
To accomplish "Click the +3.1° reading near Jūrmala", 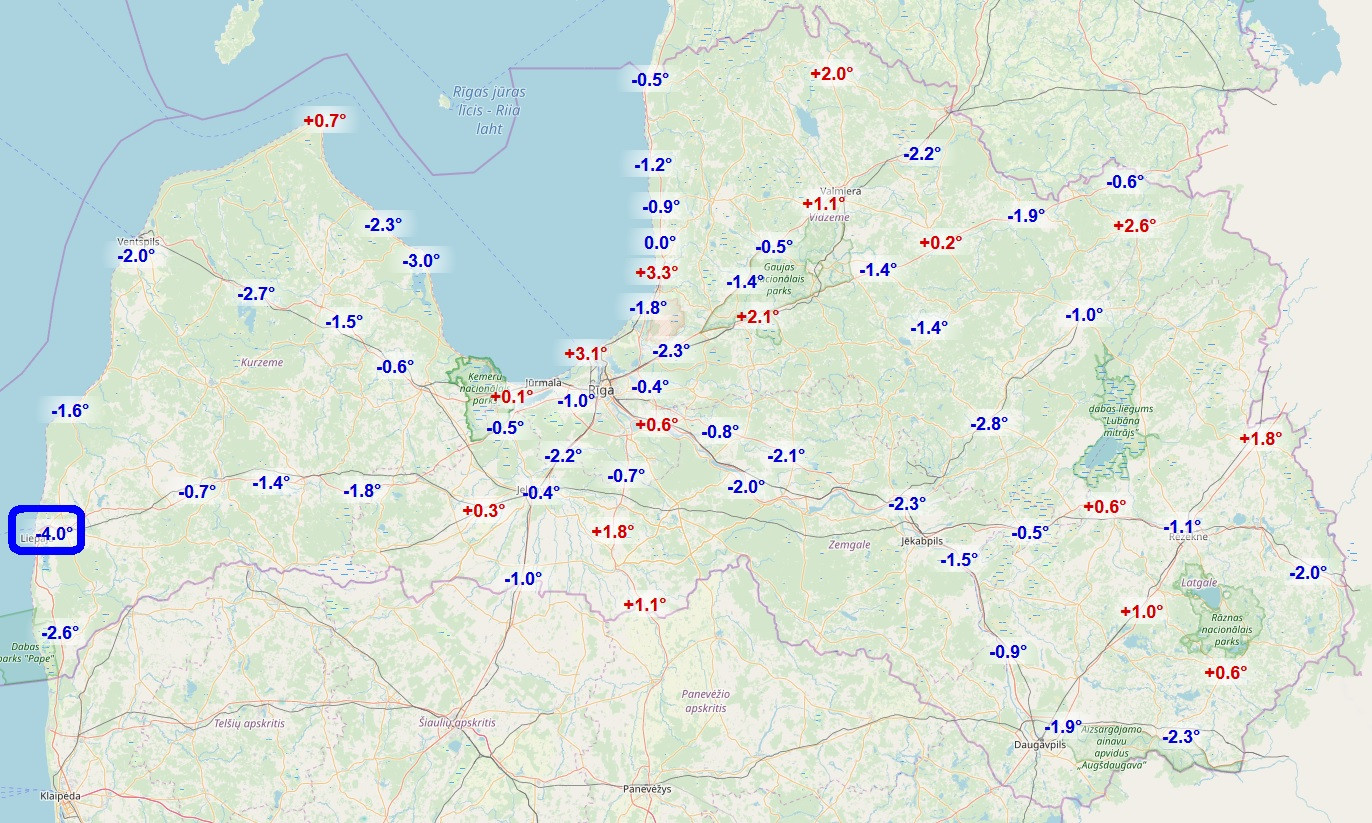I will tap(586, 353).
